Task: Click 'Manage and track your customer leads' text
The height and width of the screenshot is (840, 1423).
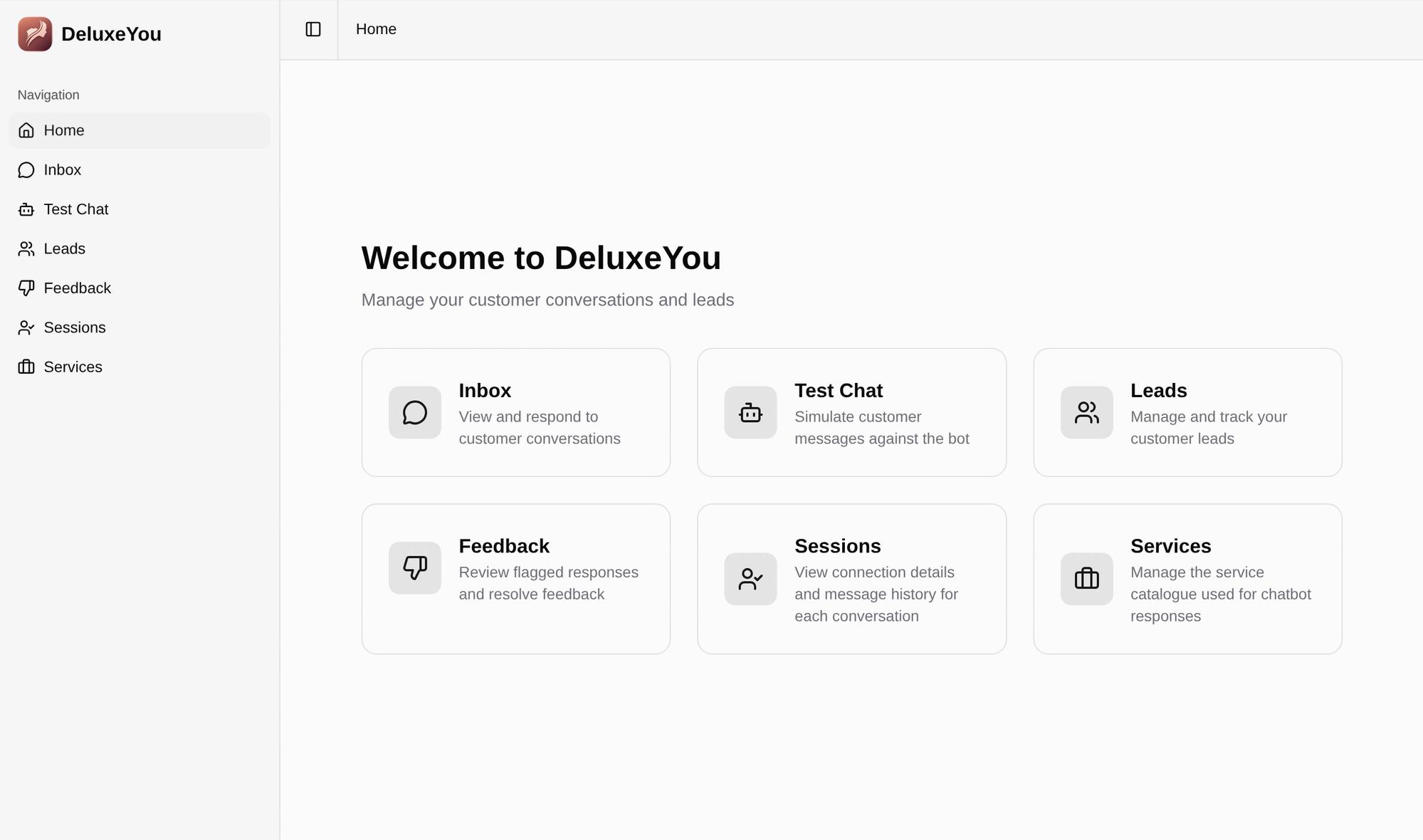Action: pyautogui.click(x=1209, y=428)
